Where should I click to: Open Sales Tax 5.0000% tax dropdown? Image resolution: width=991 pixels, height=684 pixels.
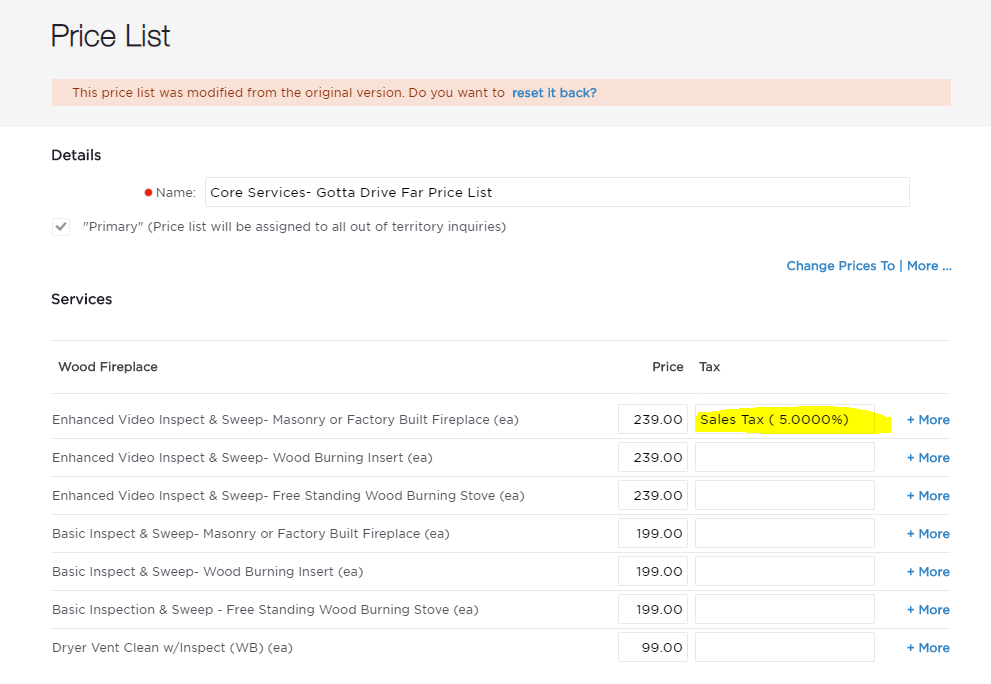(x=785, y=420)
